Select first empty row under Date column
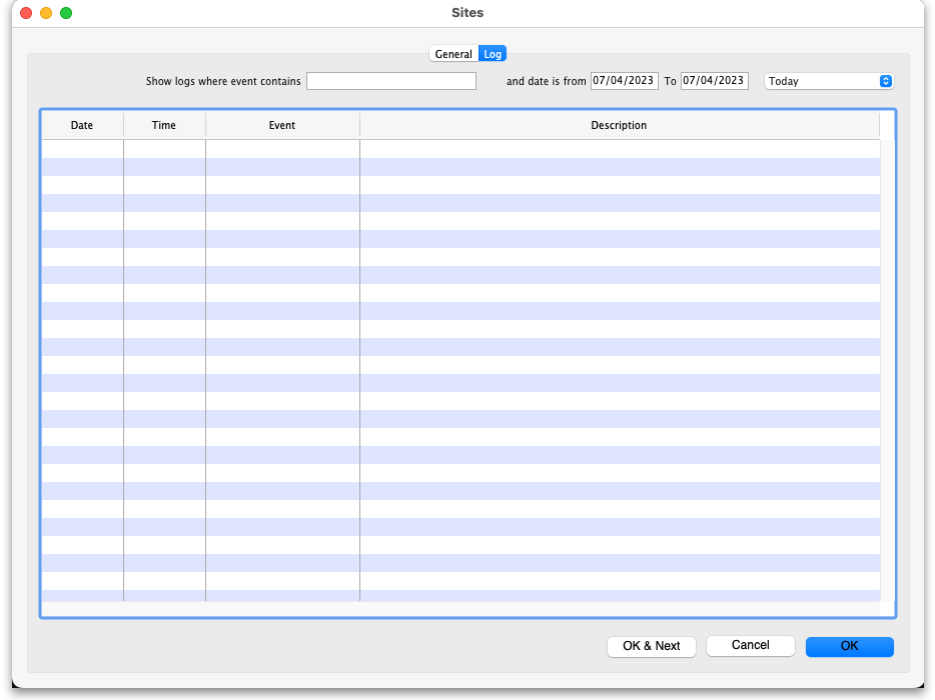This screenshot has height=700, width=935. 82,149
